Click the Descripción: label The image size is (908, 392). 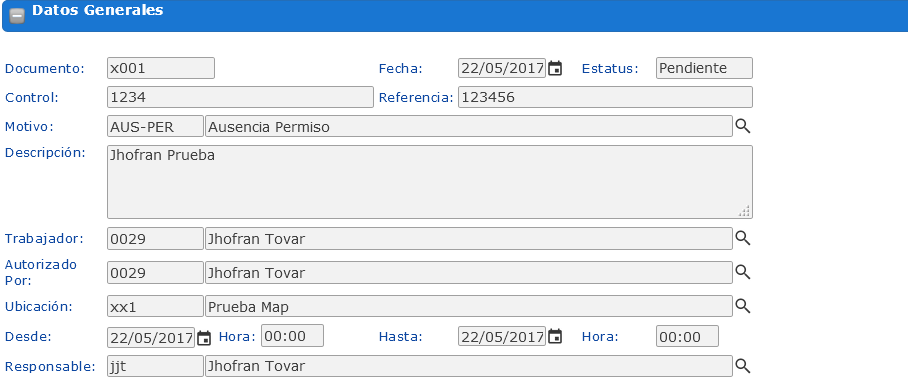pyautogui.click(x=45, y=152)
